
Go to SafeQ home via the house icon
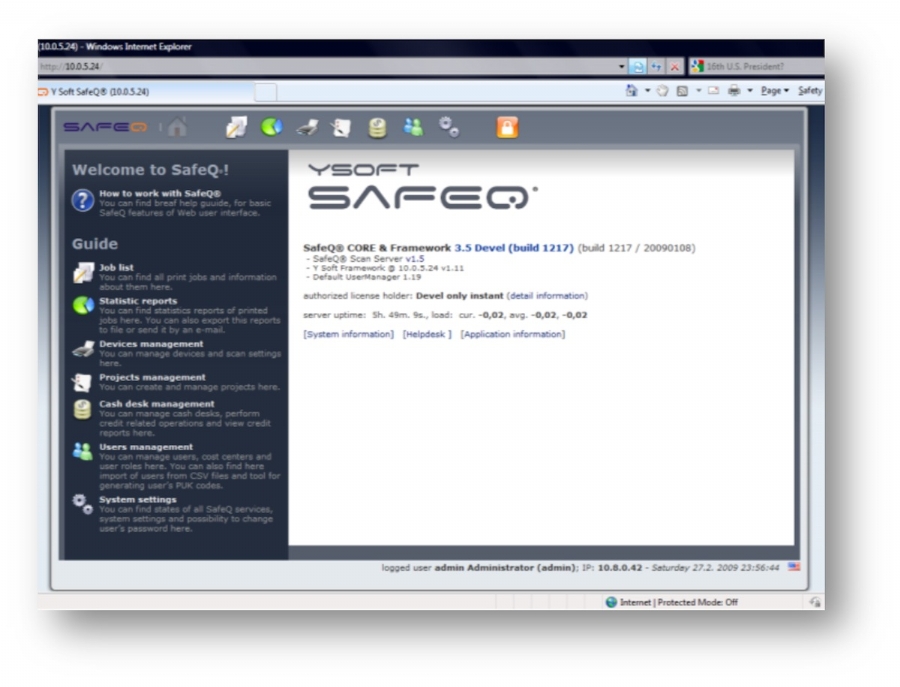tap(177, 127)
